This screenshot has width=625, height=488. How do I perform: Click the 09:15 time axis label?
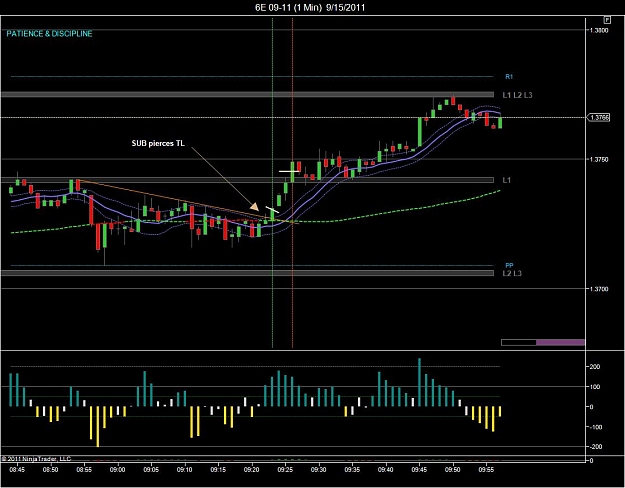pyautogui.click(x=218, y=470)
